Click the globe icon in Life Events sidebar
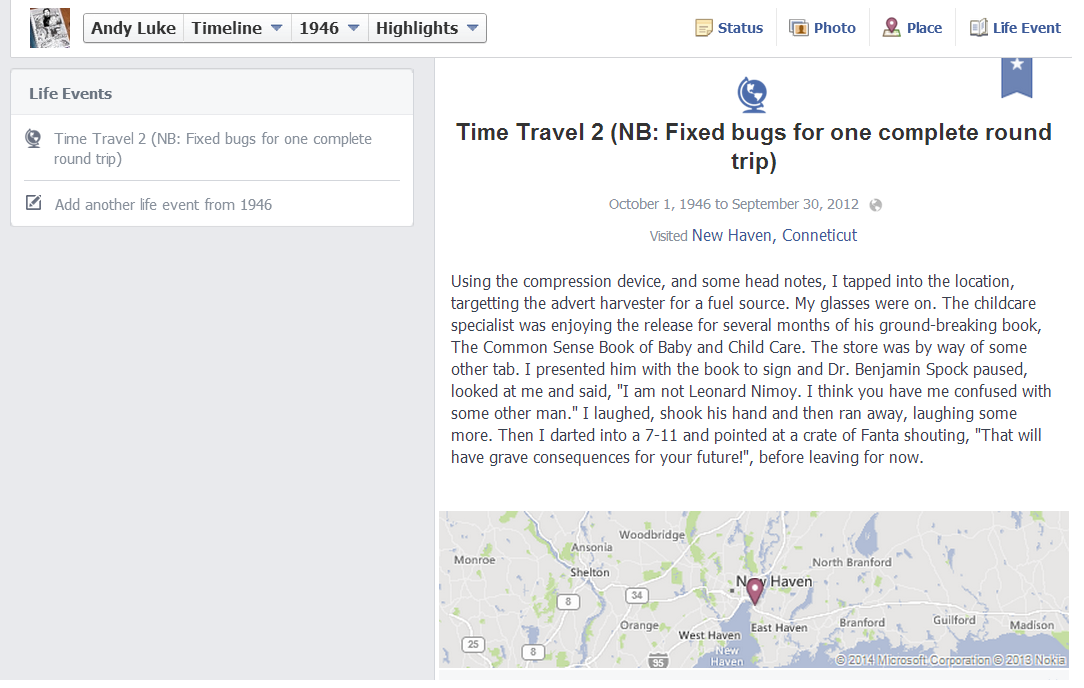The width and height of the screenshot is (1084, 688). click(34, 139)
